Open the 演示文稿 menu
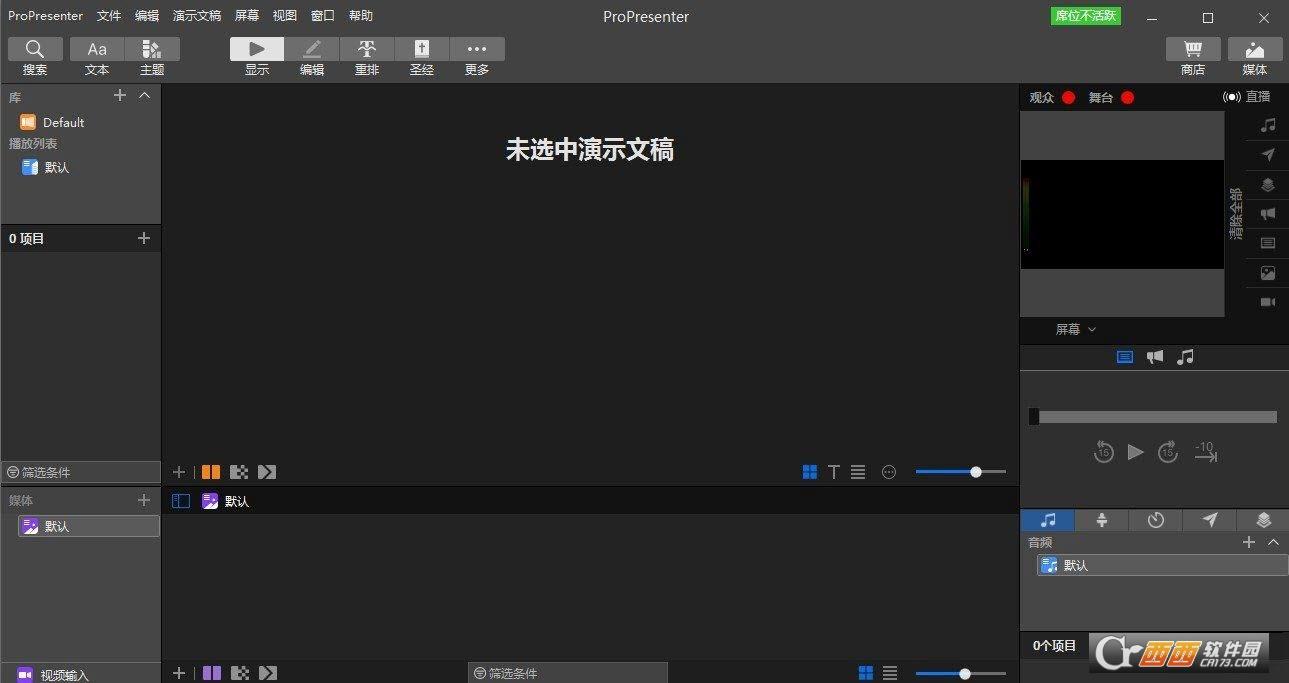The image size is (1289, 683). tap(197, 16)
